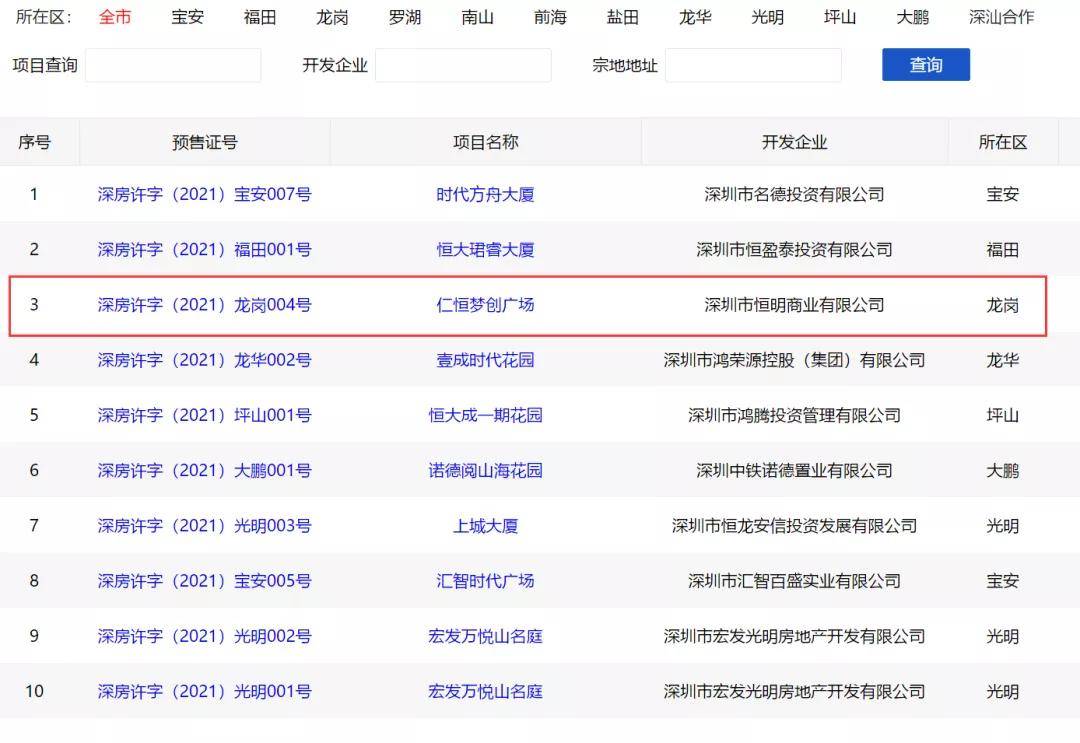Open permit link 深房许字（2021）龙岗004号

[x=204, y=304]
